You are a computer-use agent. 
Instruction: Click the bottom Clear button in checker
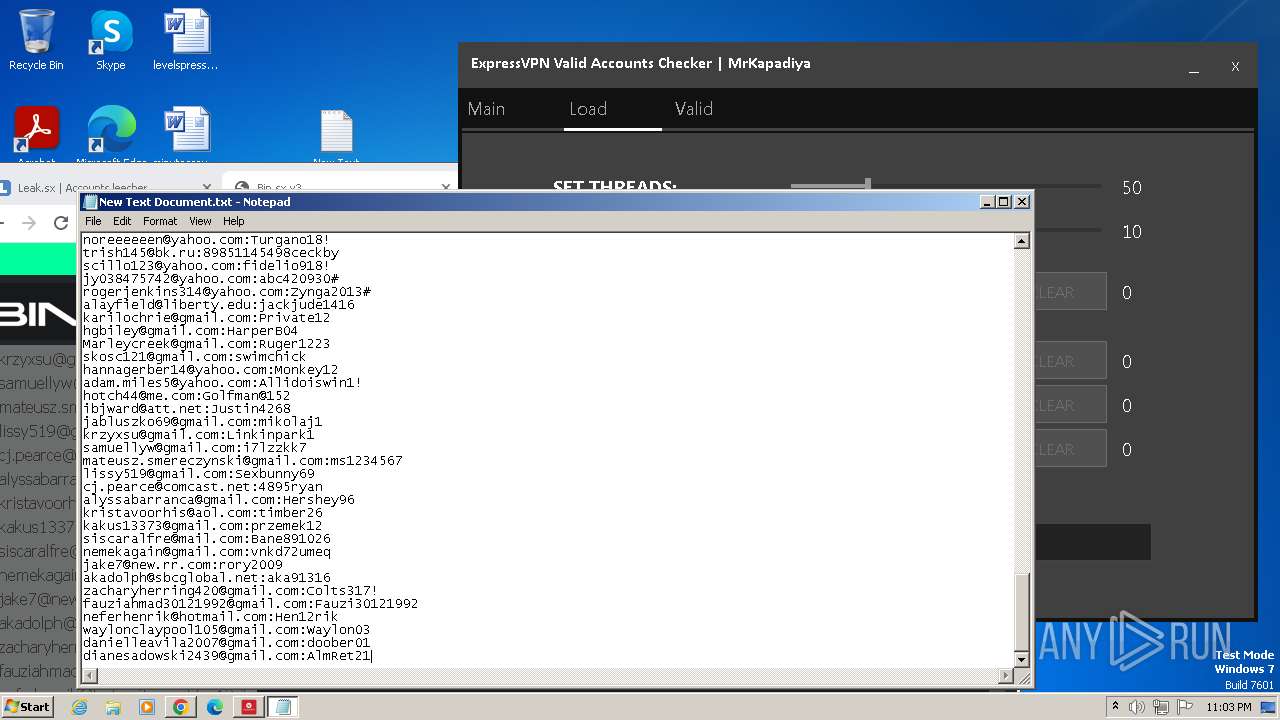click(1070, 449)
